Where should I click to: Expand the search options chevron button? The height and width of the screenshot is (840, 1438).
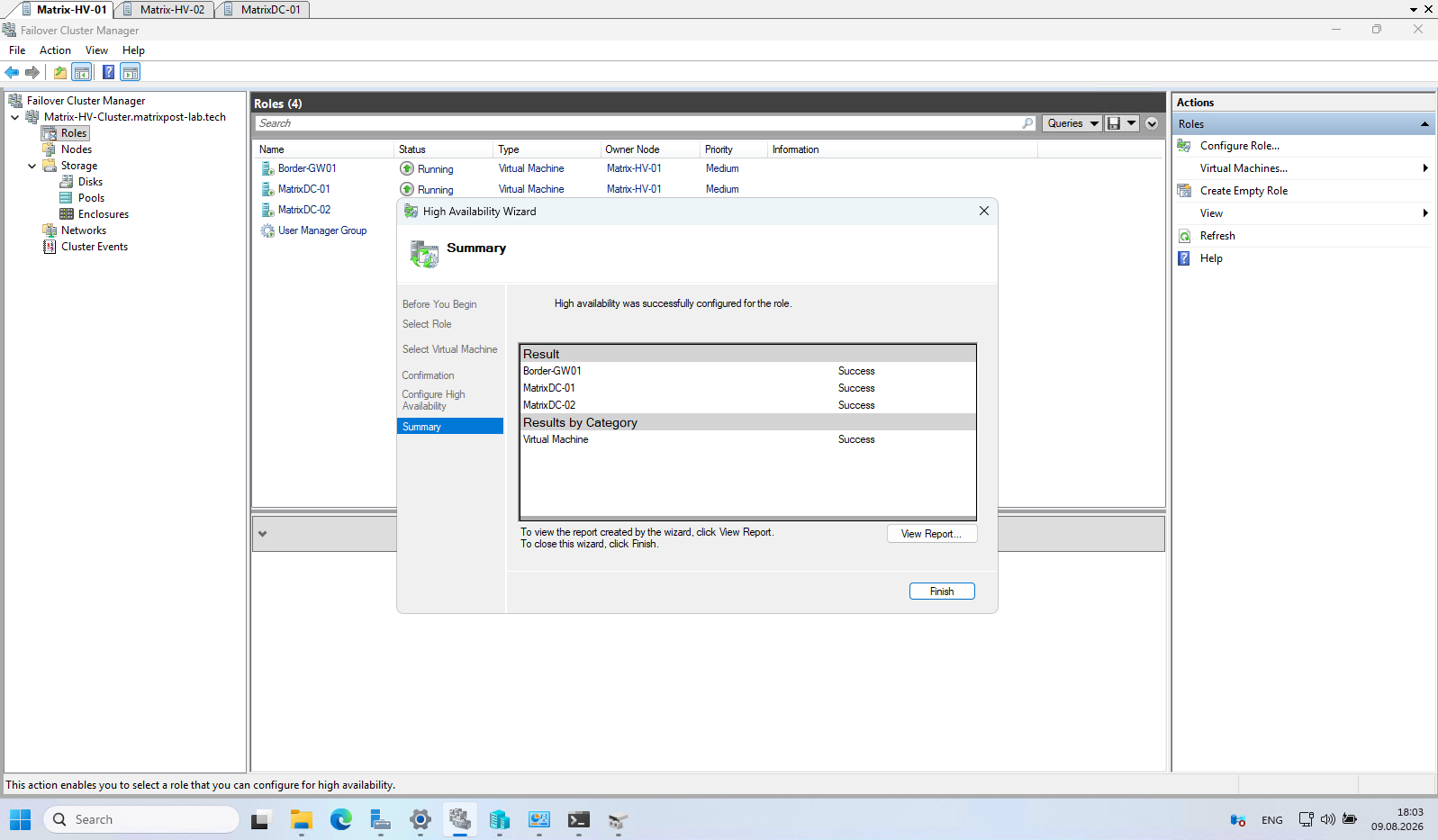[x=1152, y=123]
